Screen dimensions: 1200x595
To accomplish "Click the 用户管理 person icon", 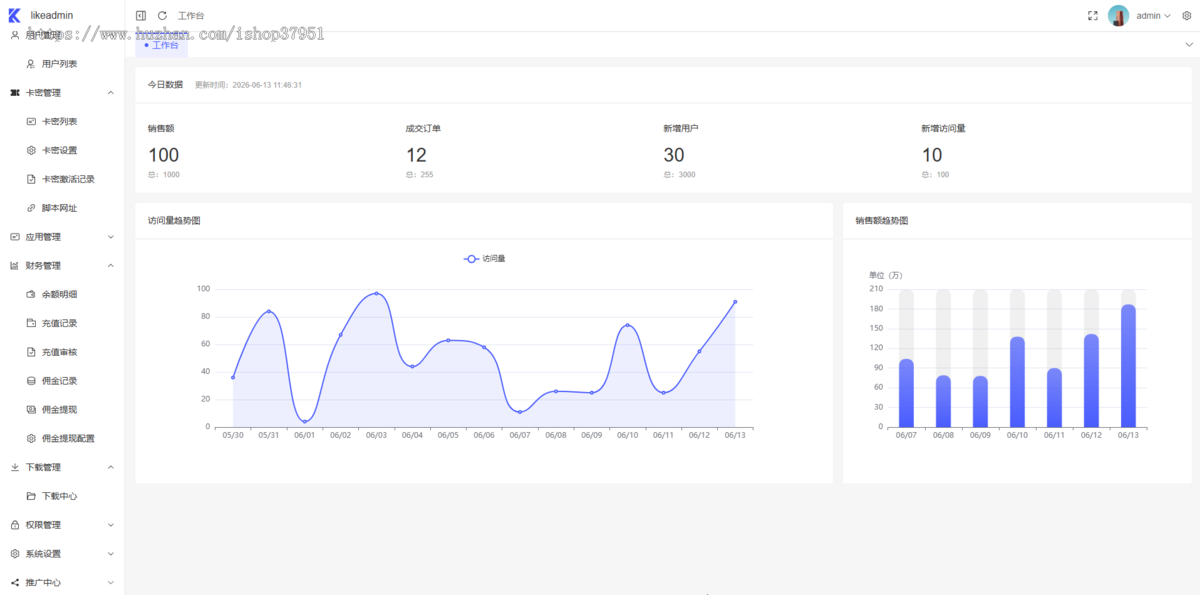I will 15,35.
